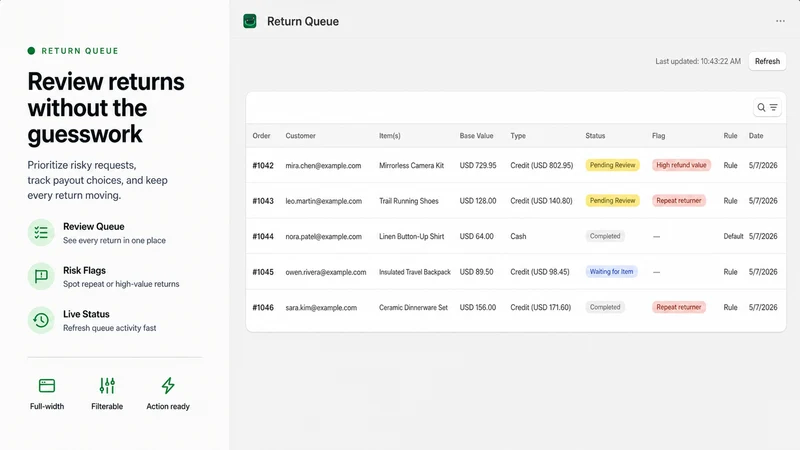Click the Risk Flags feature title
This screenshot has height=450, width=800.
coord(84,270)
